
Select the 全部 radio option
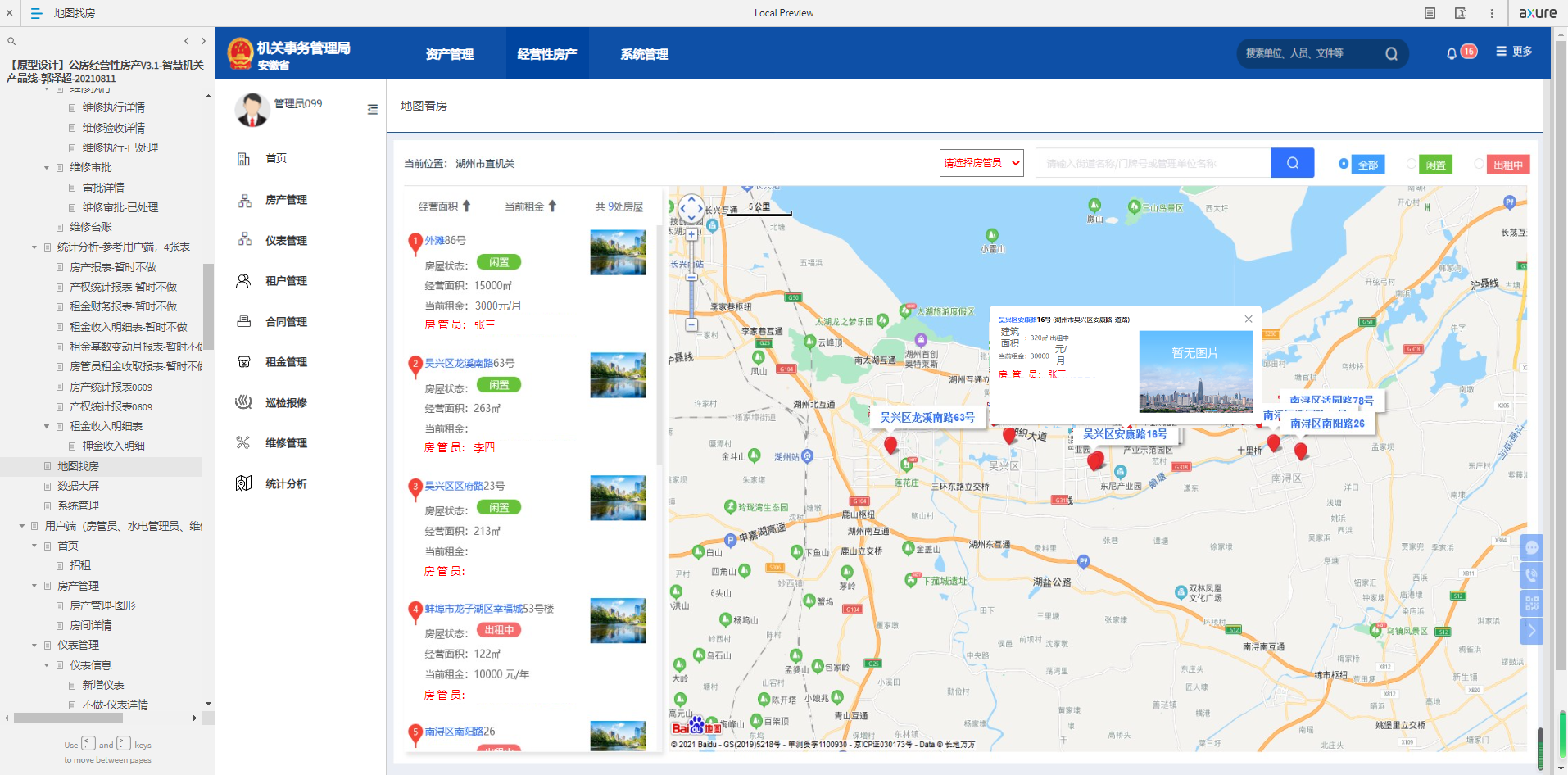tap(1344, 164)
